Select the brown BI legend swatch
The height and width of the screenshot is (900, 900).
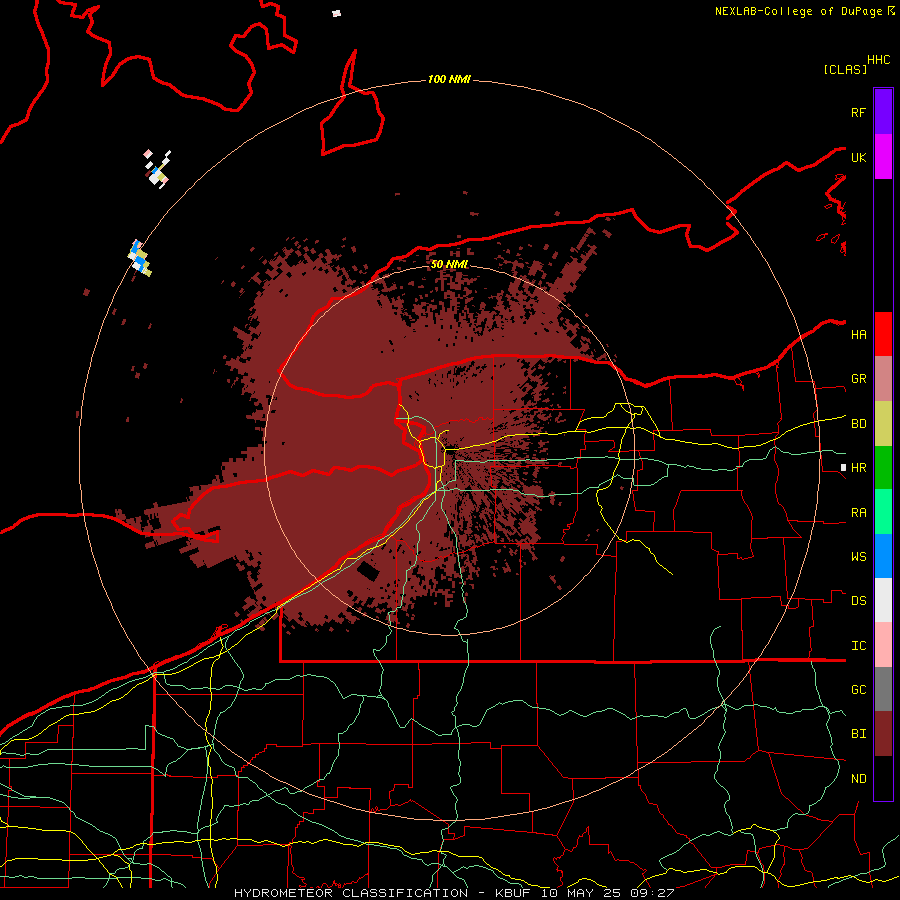coord(883,734)
